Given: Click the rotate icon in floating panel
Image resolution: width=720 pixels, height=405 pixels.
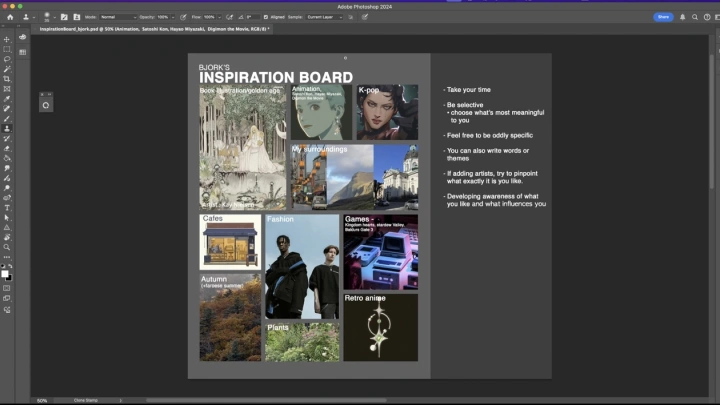Looking at the screenshot, I should pos(46,105).
